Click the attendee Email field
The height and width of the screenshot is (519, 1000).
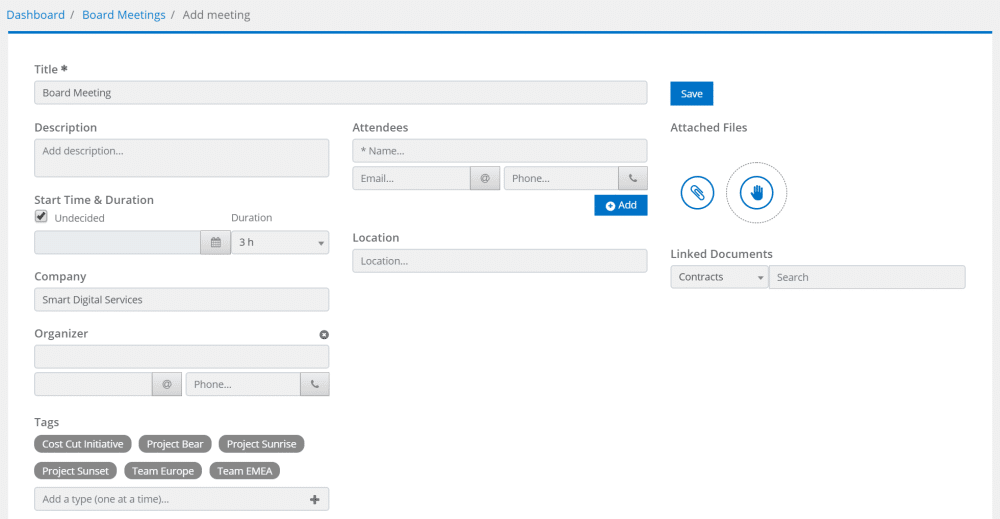411,179
